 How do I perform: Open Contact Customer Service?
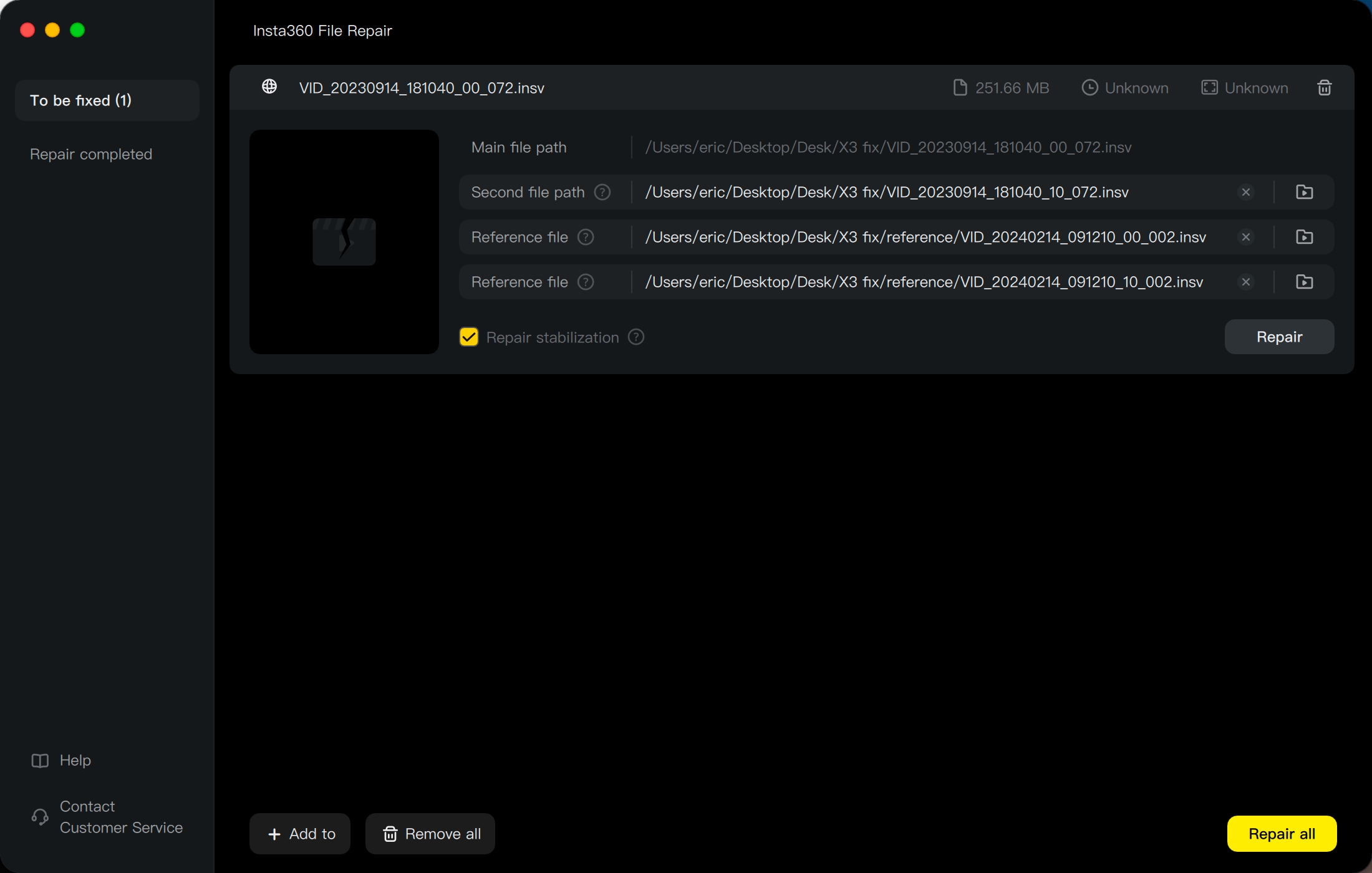122,817
